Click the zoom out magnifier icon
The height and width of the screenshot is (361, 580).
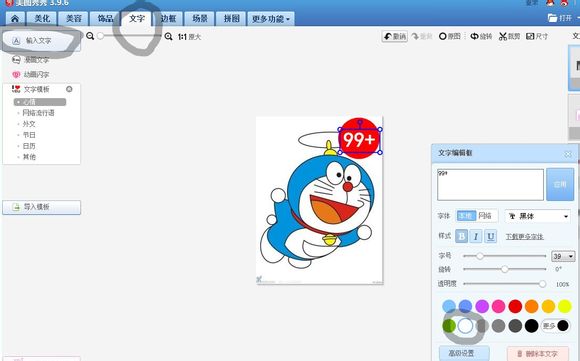(90, 36)
